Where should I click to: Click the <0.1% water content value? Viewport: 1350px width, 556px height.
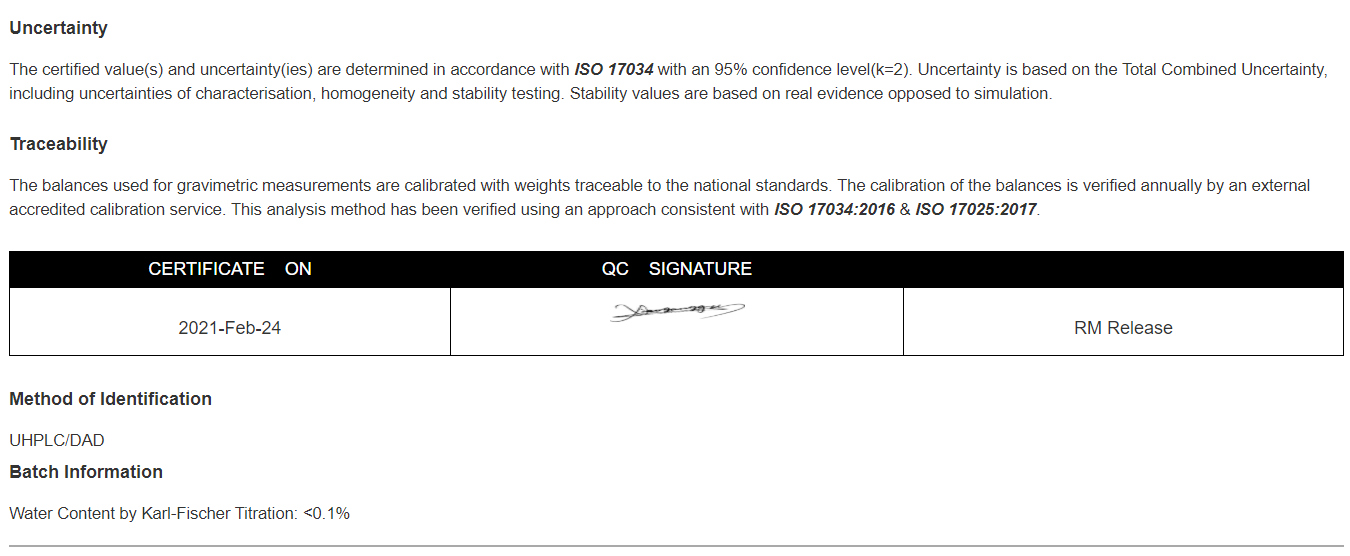326,513
